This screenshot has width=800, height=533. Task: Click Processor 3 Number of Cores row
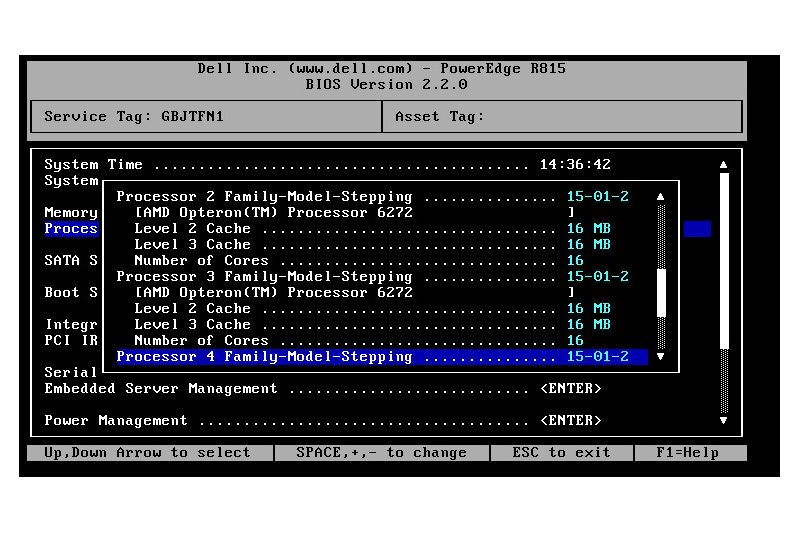pyautogui.click(x=359, y=340)
